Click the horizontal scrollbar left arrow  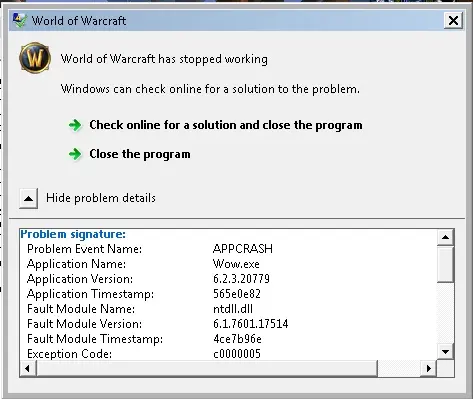pyautogui.click(x=28, y=368)
